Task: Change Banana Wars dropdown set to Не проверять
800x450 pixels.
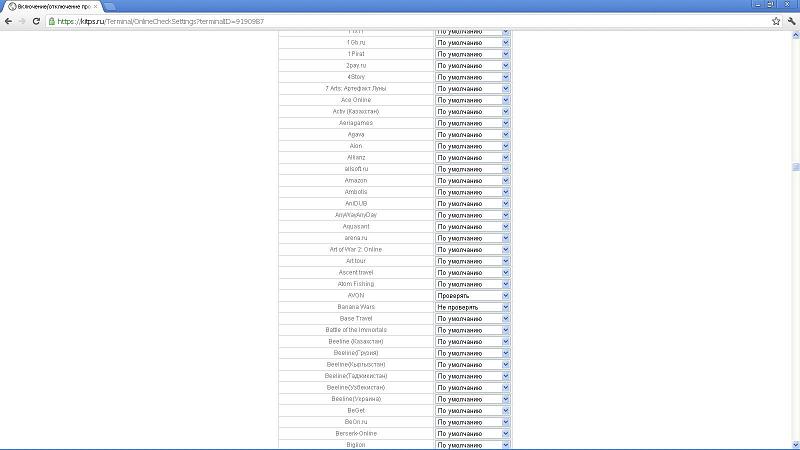Action: click(x=472, y=307)
